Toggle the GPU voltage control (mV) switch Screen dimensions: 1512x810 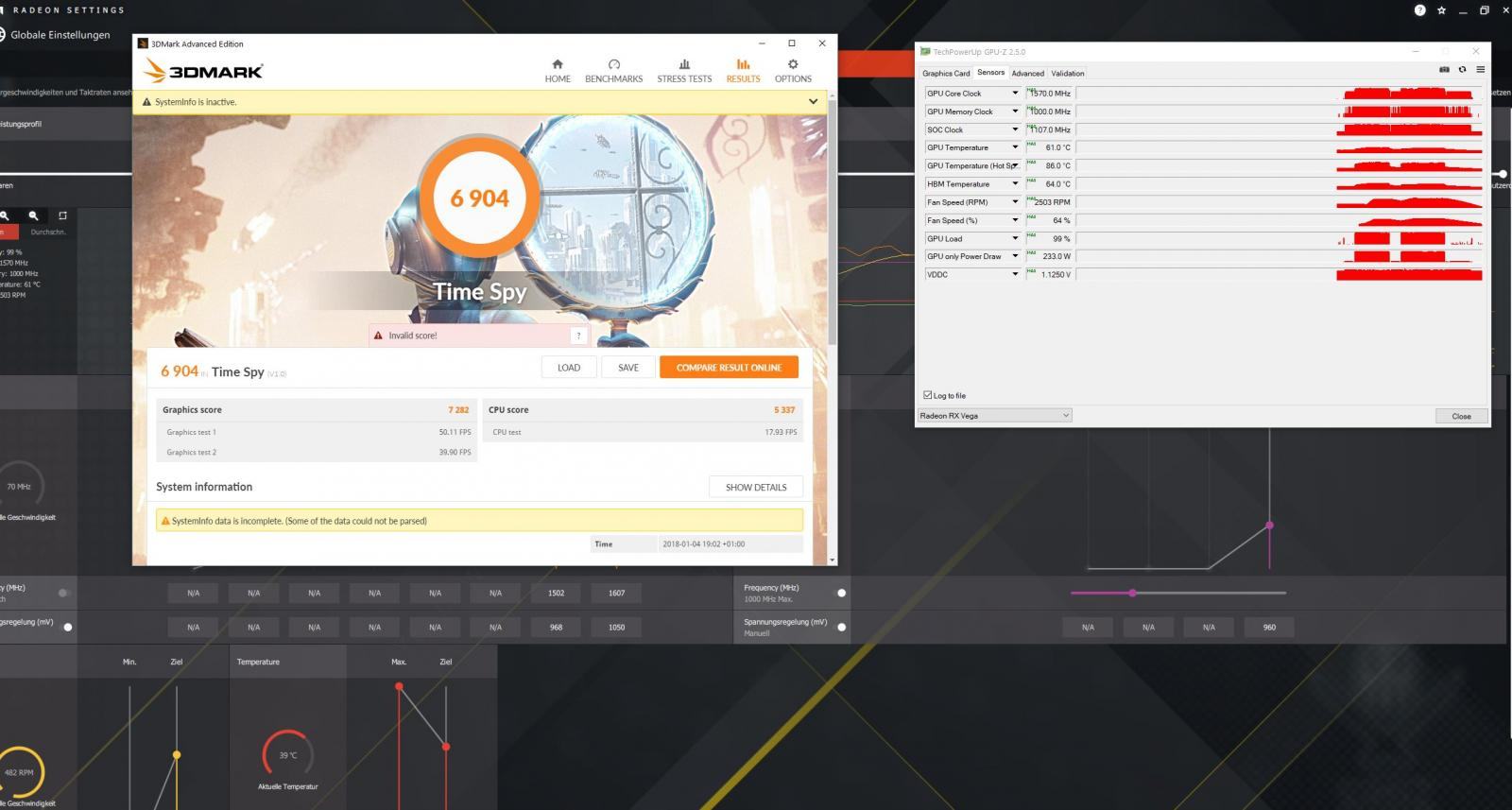[67, 627]
